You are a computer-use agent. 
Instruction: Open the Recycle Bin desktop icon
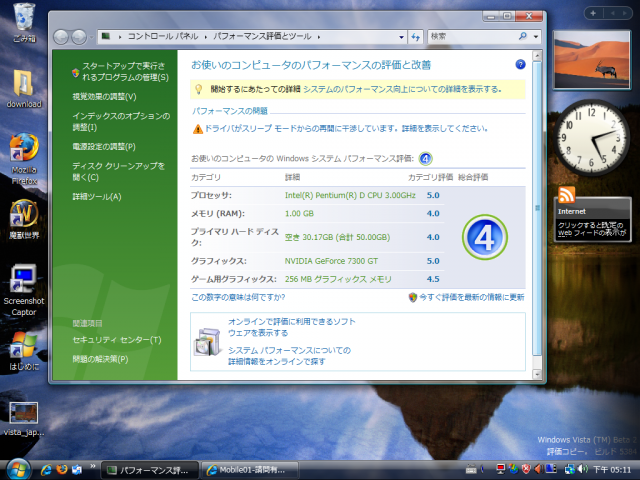[24, 22]
